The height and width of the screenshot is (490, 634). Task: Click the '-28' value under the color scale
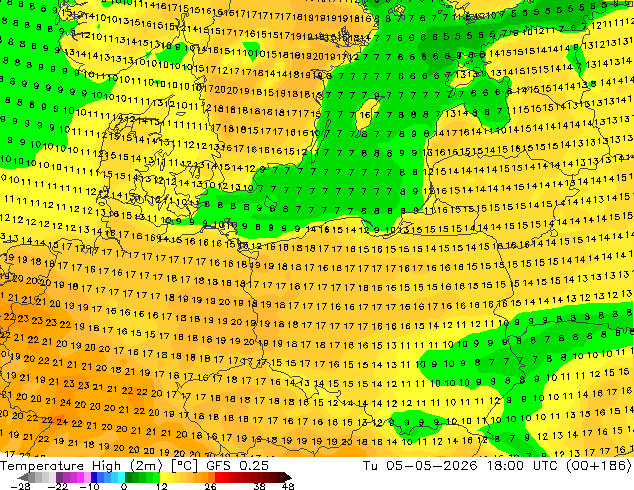[20, 486]
